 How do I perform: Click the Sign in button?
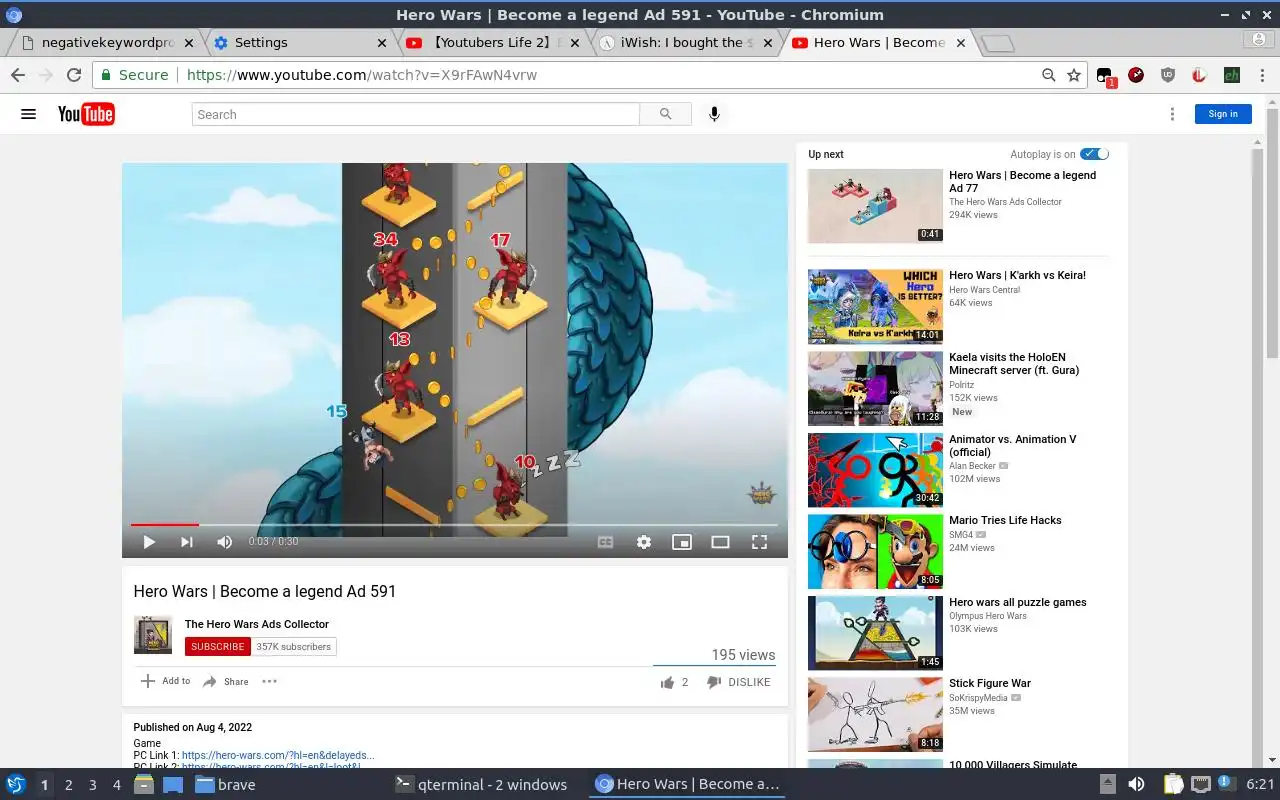pyautogui.click(x=1223, y=114)
